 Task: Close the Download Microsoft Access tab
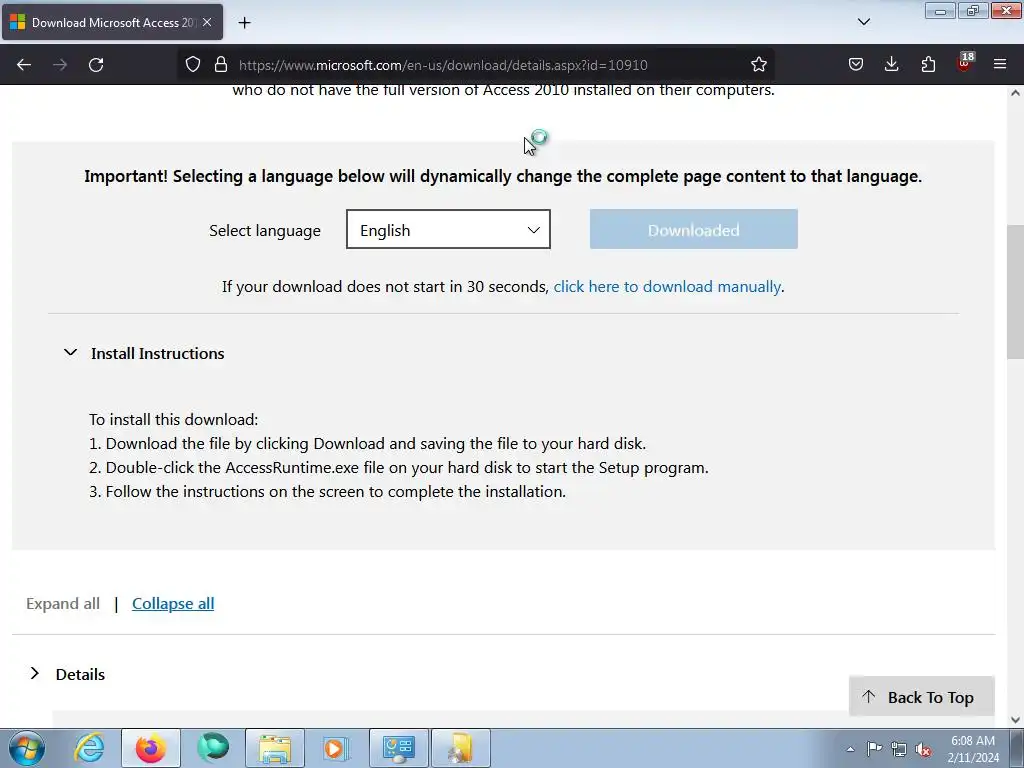pyautogui.click(x=207, y=22)
